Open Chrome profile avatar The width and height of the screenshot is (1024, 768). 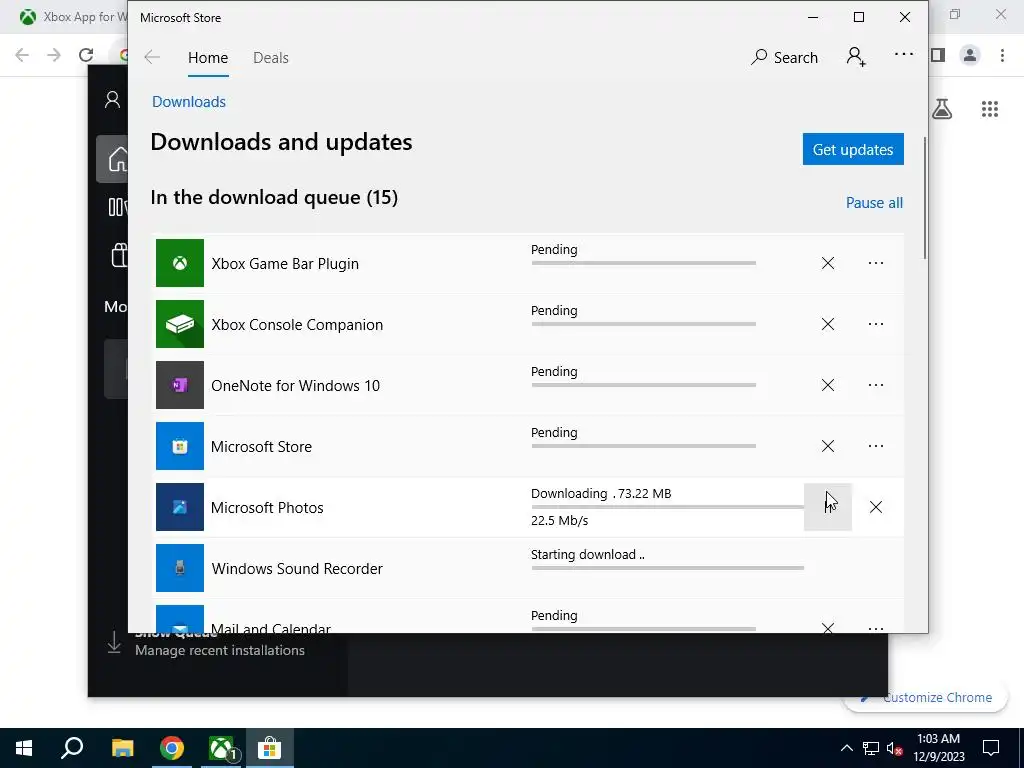pyautogui.click(x=970, y=55)
